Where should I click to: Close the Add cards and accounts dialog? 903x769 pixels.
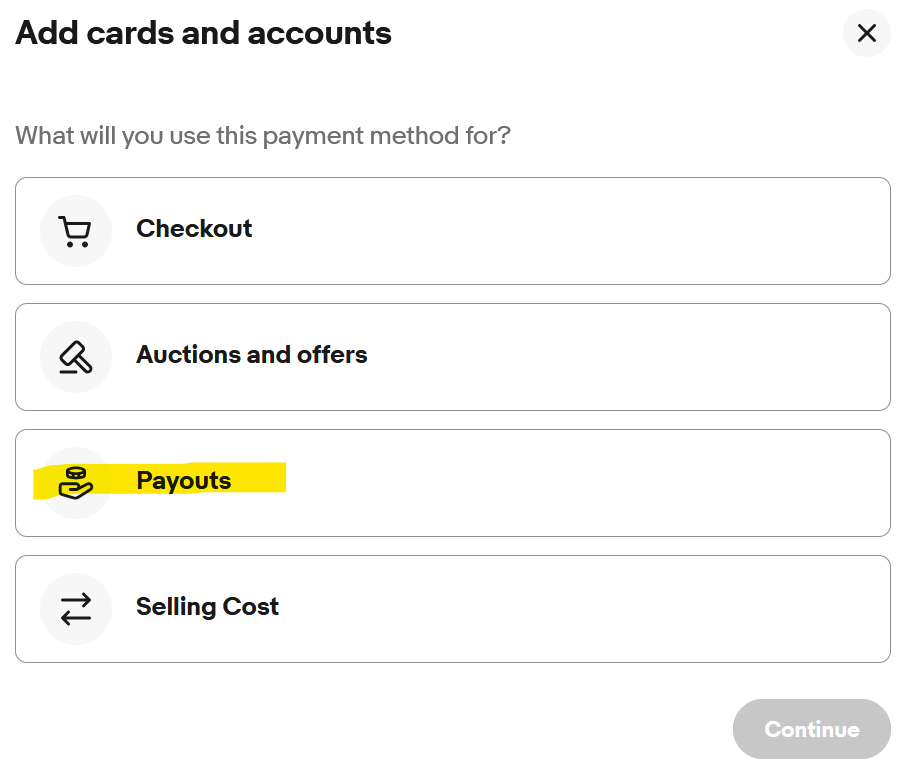(x=866, y=33)
